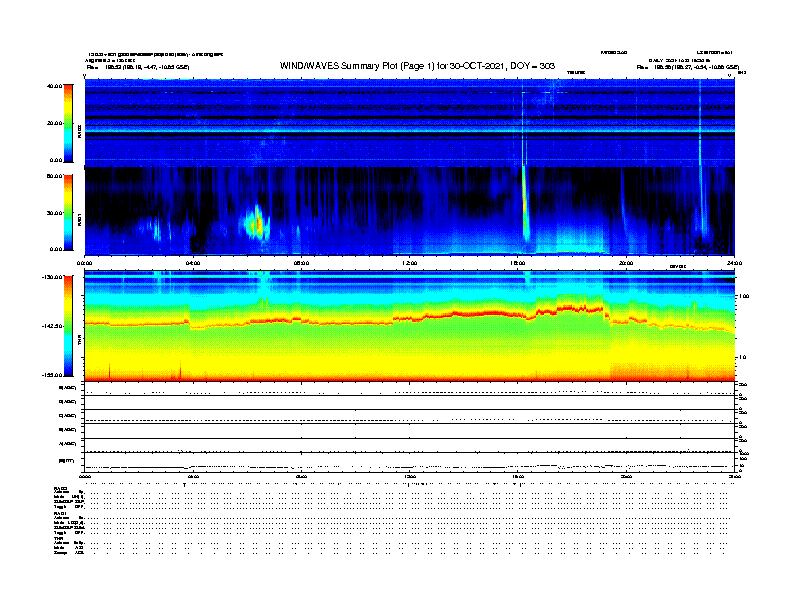
Task: Click the RAD2 intensity color bar
Action: tap(68, 123)
